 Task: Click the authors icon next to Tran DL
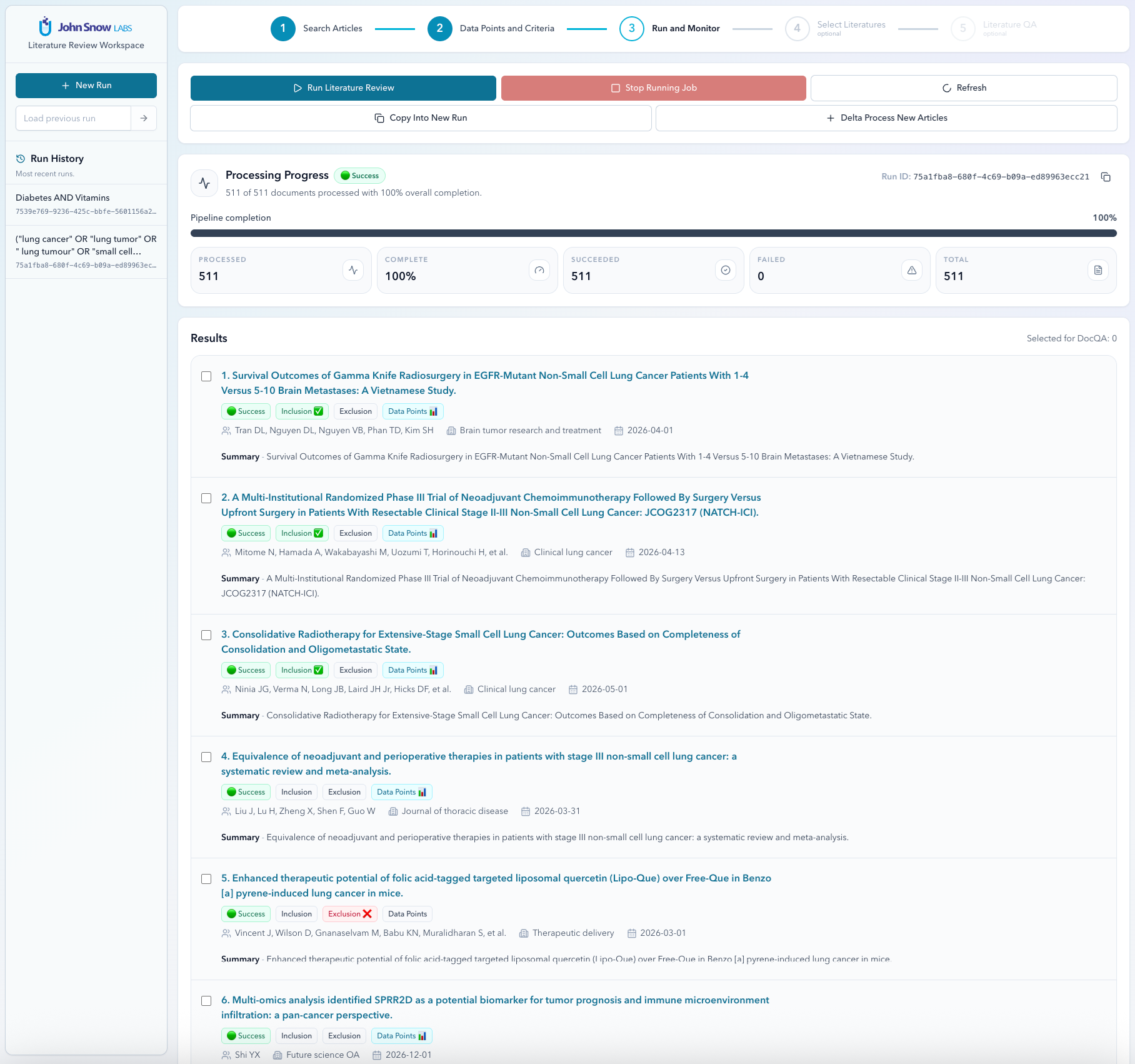click(x=226, y=431)
